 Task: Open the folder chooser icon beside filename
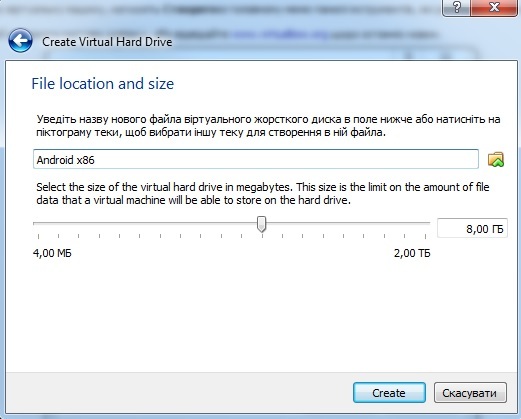coord(496,159)
